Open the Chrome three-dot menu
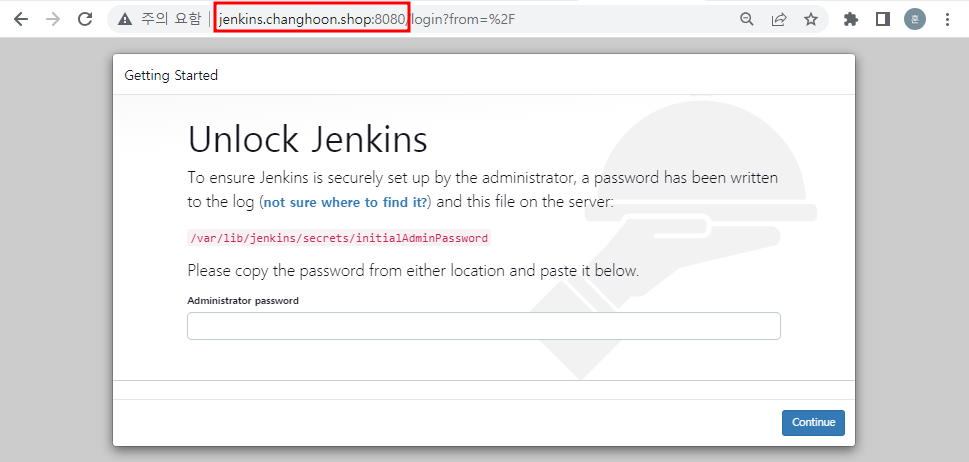The image size is (969, 462). click(x=947, y=19)
